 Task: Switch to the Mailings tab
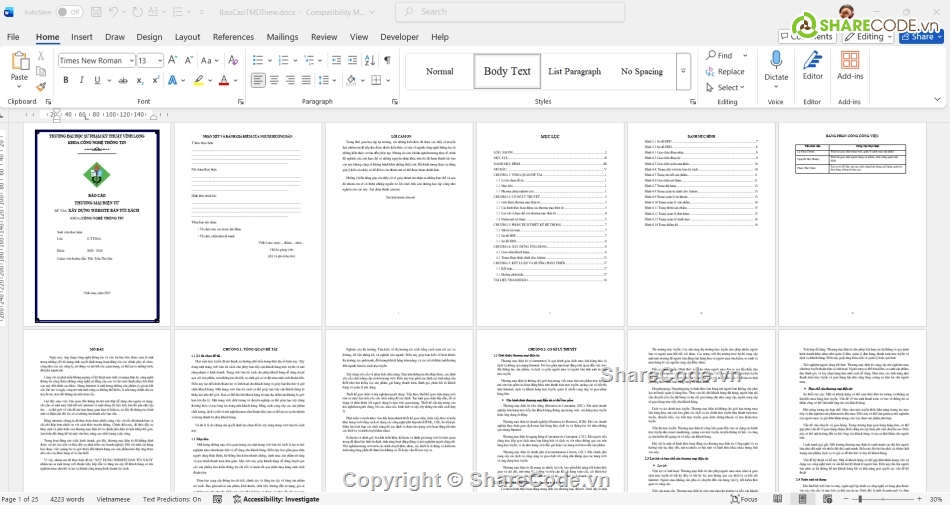[282, 37]
